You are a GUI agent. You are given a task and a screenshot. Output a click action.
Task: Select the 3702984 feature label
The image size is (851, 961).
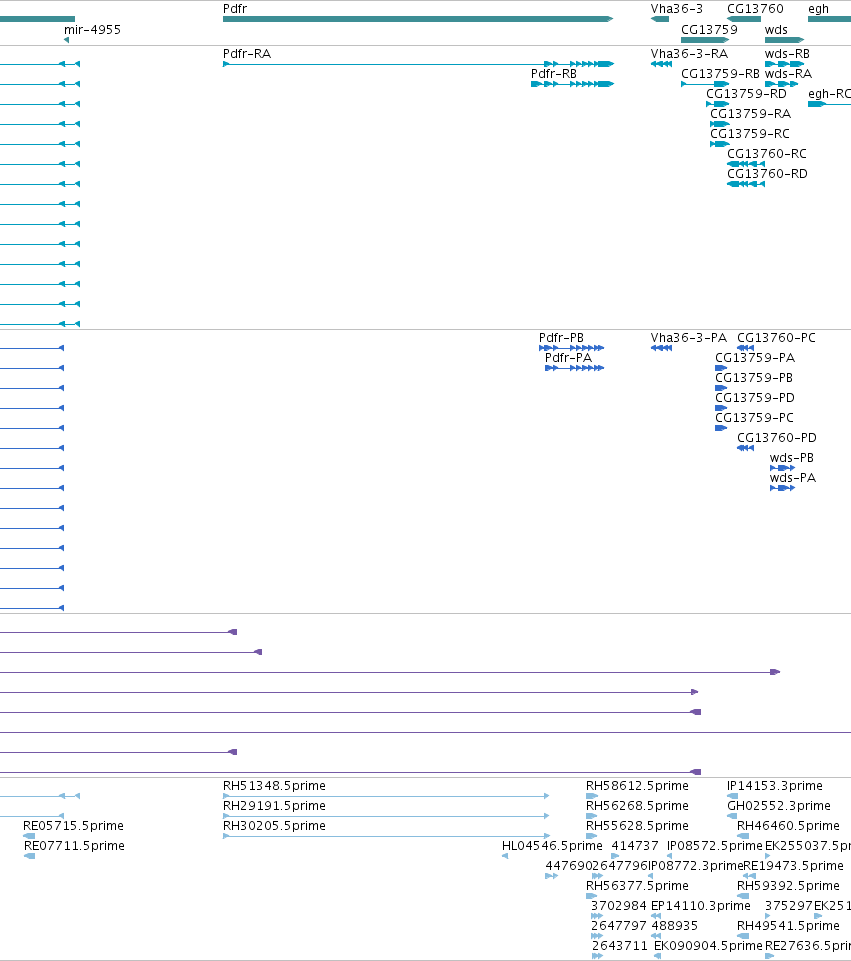coord(618,906)
